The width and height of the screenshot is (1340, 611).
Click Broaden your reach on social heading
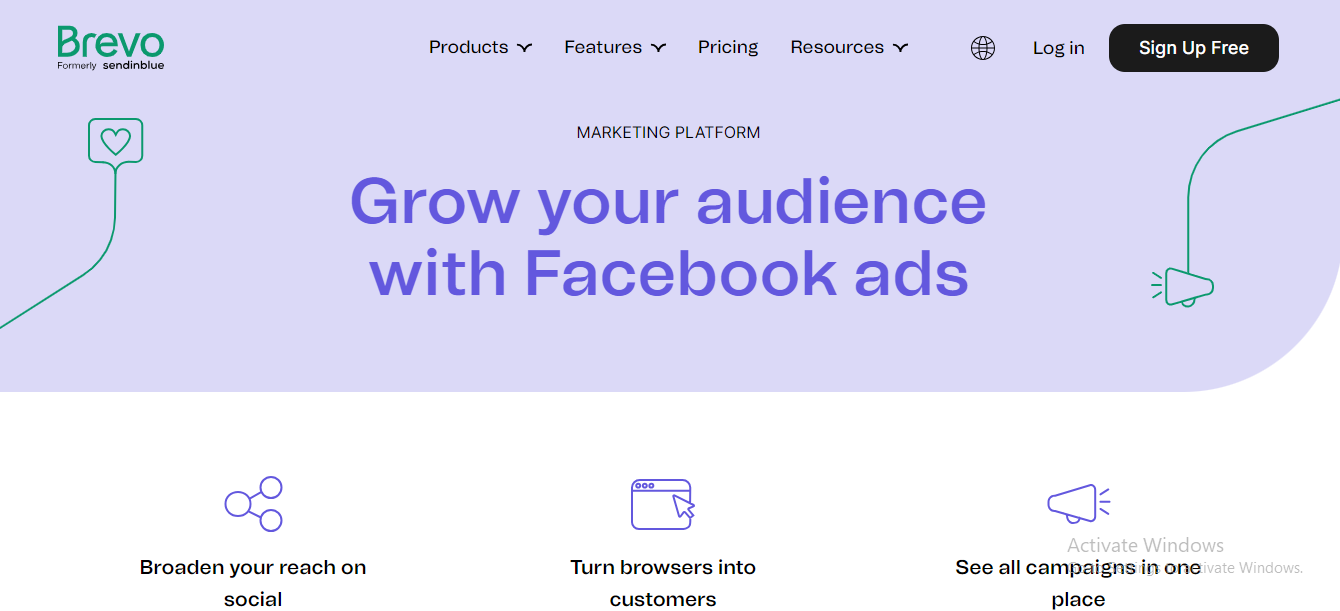tap(253, 583)
